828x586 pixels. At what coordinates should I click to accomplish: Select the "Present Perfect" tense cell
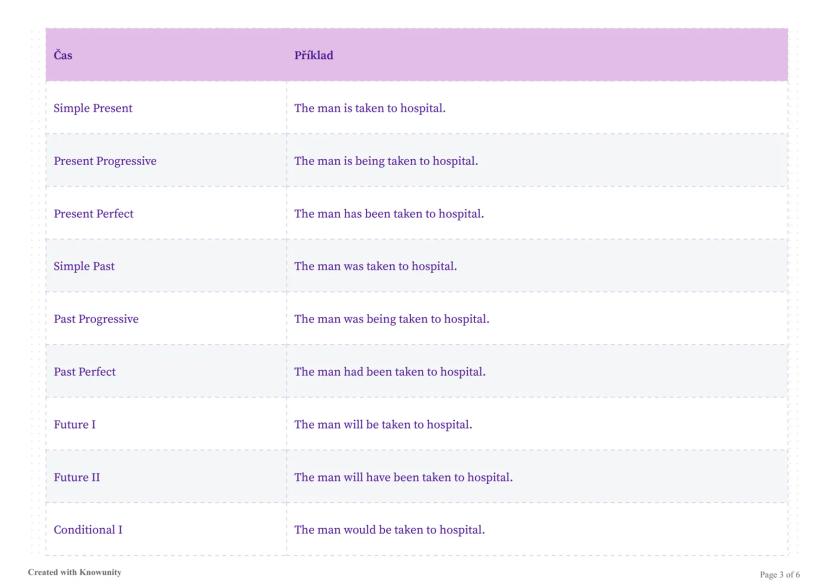point(94,214)
